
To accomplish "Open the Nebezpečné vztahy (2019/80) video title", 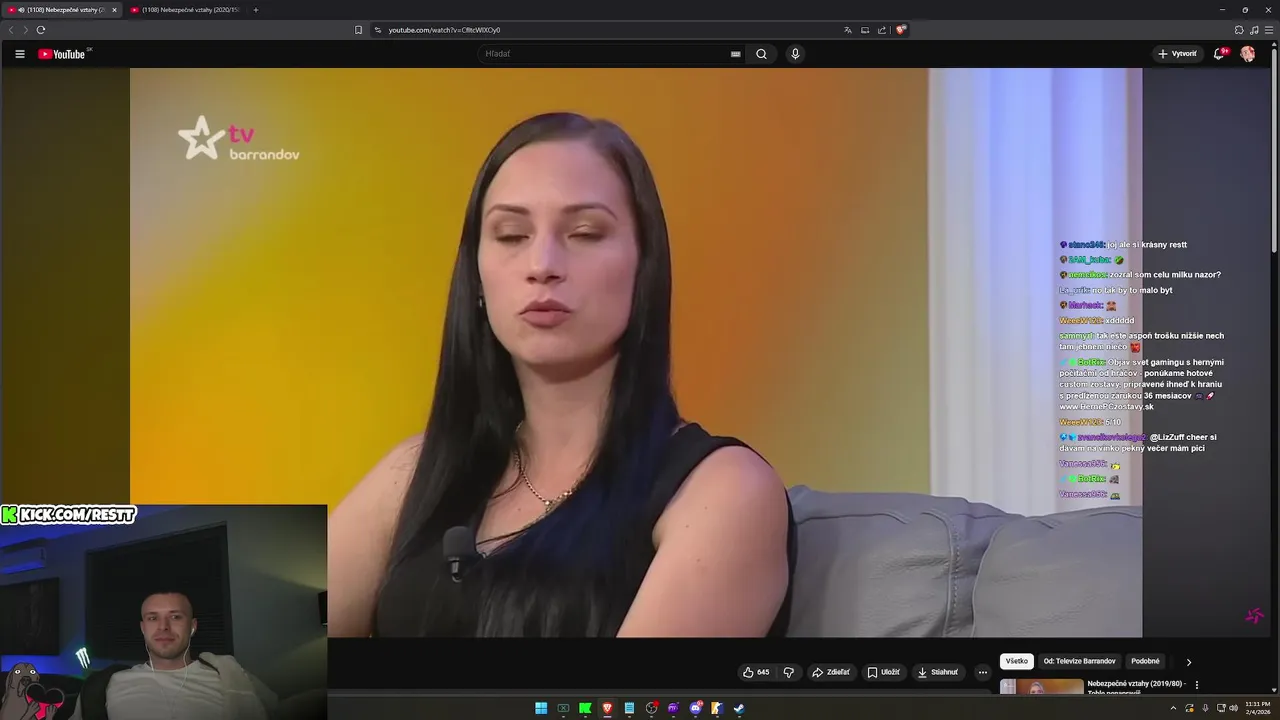I will point(1137,686).
